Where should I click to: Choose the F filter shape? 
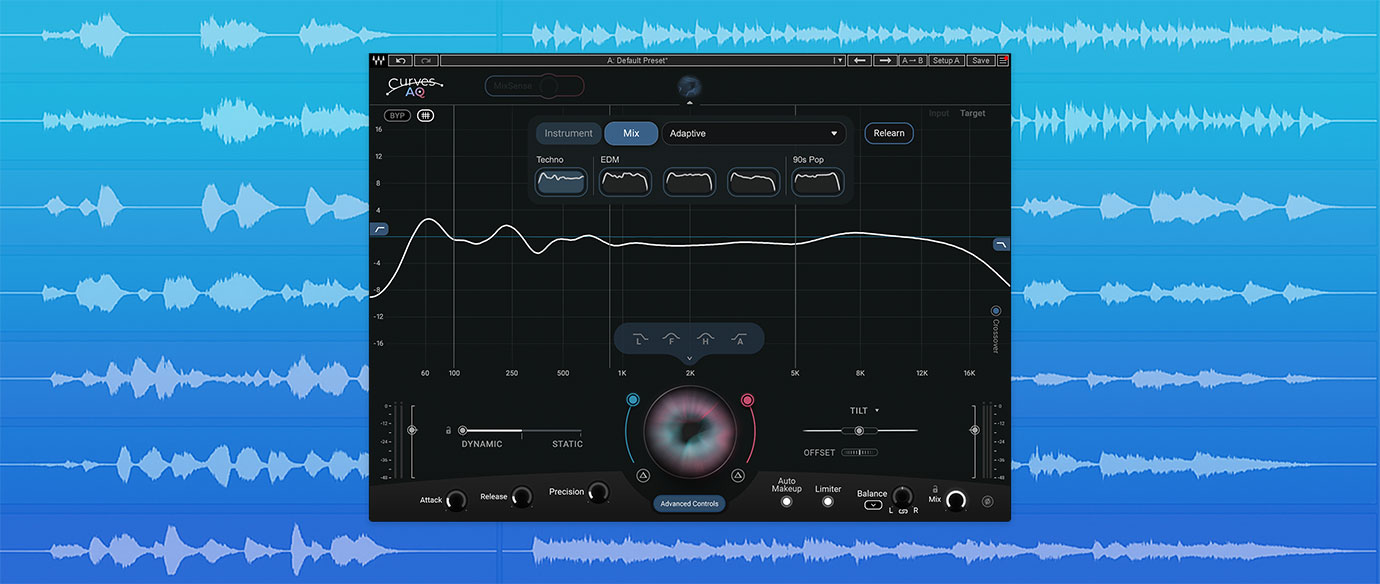(x=672, y=339)
